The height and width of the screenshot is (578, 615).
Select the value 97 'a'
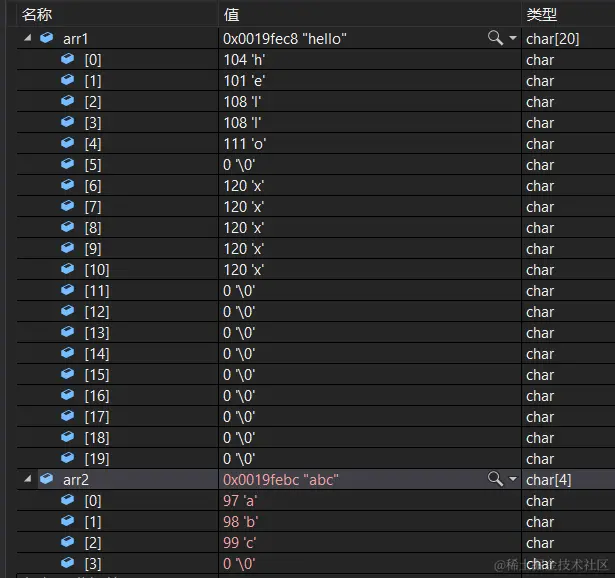(240, 501)
